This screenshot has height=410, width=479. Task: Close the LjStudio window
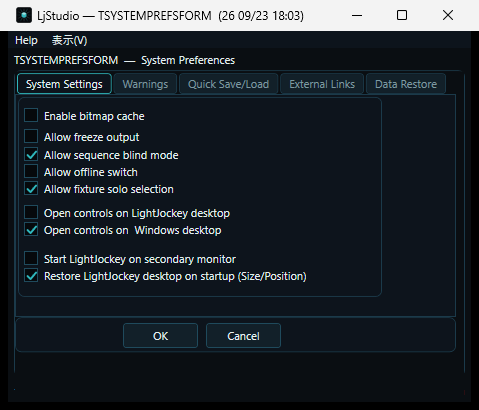pos(448,15)
